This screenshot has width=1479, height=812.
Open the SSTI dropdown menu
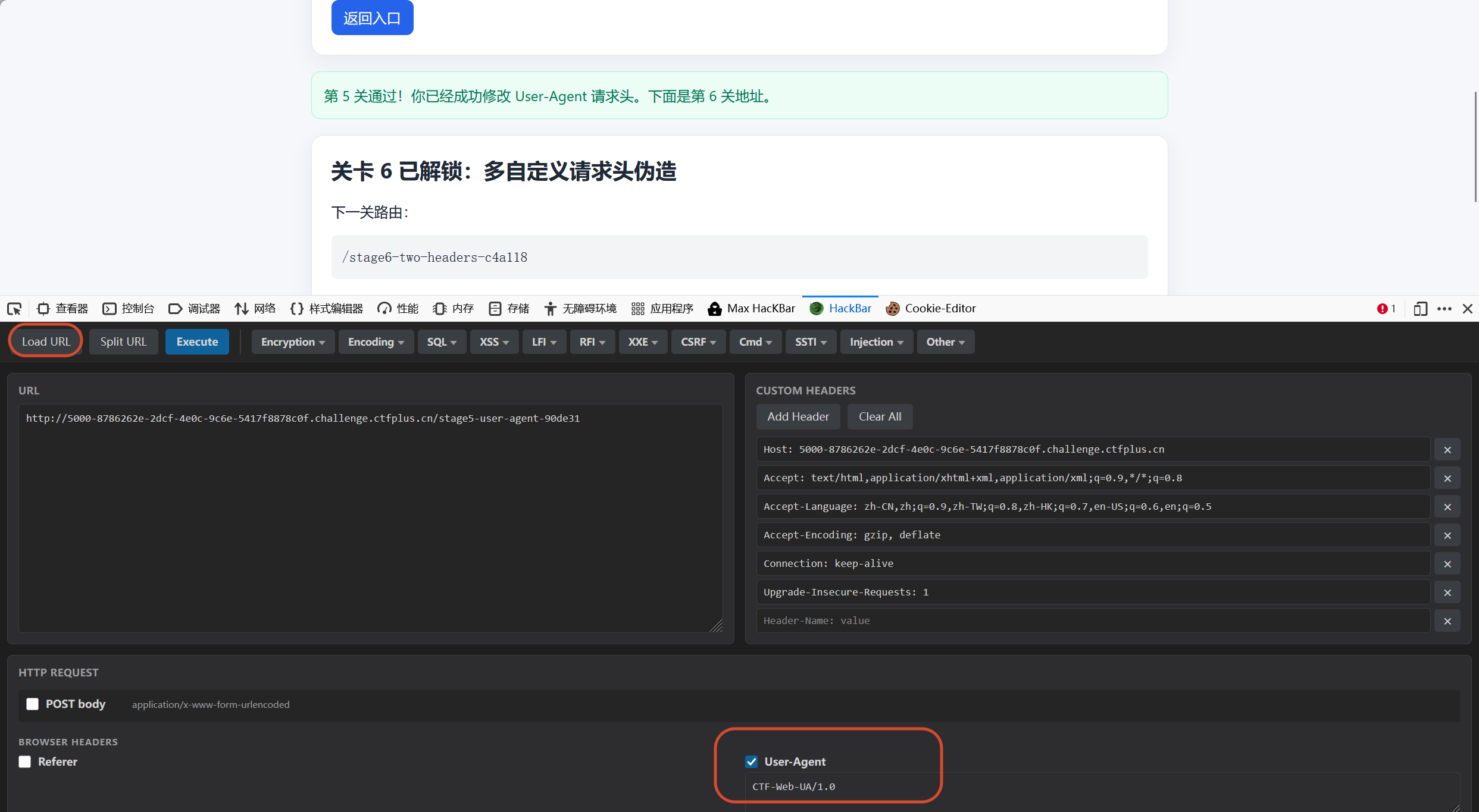coord(811,341)
